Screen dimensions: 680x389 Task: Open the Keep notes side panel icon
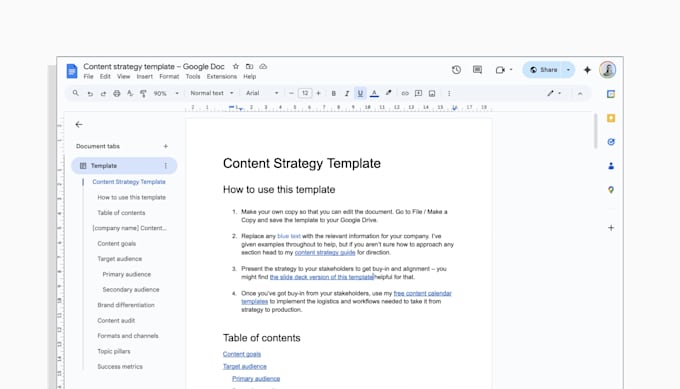tap(611, 118)
